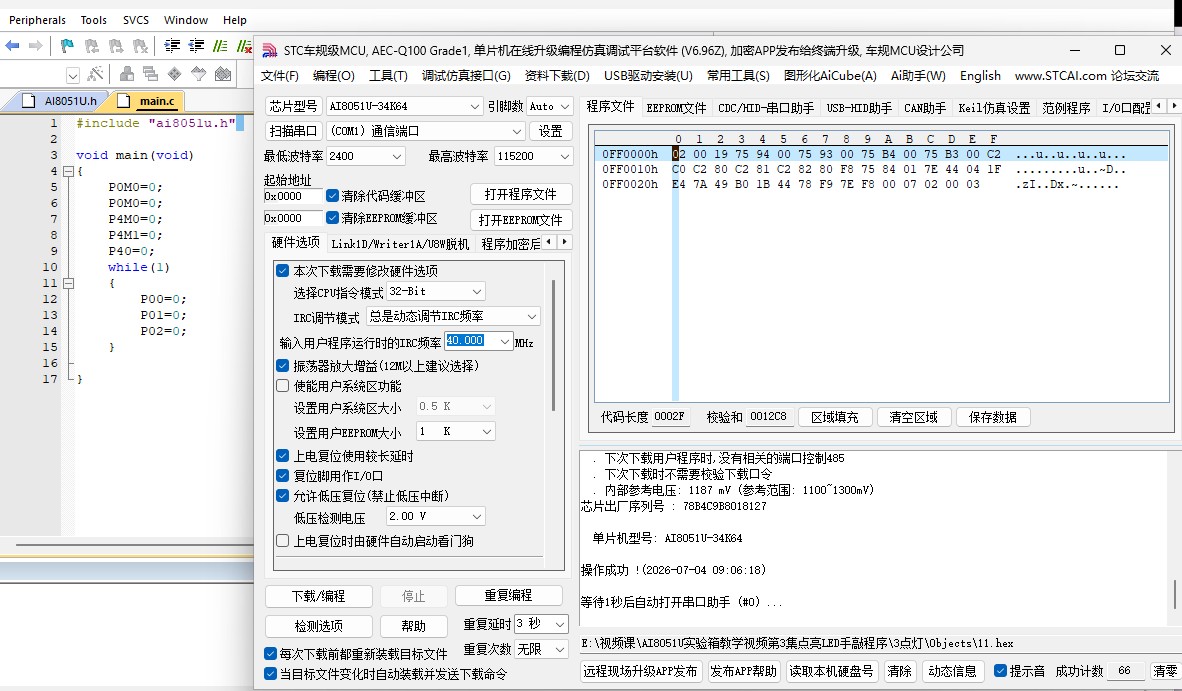Open the 图形化AiCube(A) menu
Screen dimensions: 1182x691
click(x=830, y=76)
